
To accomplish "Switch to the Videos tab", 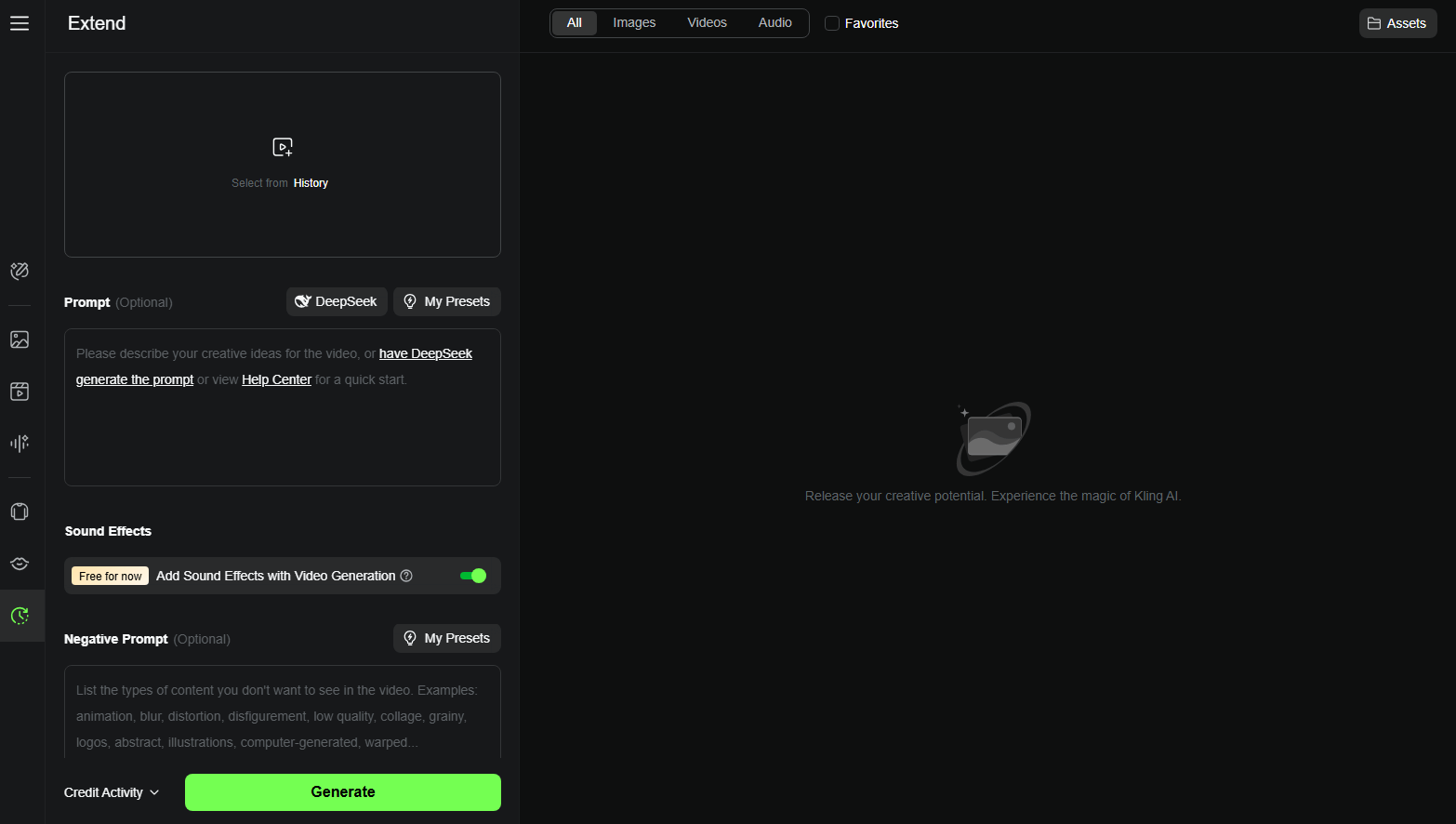I will point(707,23).
